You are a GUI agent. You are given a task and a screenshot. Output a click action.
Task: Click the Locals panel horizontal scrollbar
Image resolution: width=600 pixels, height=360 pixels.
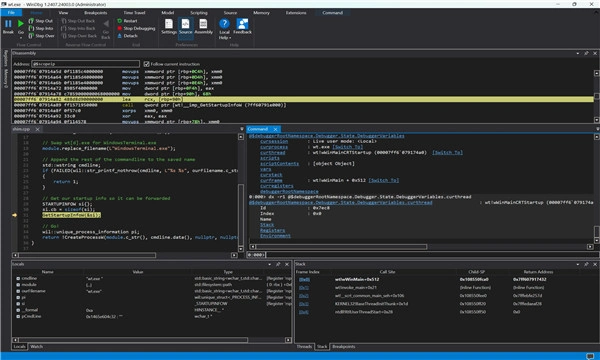[x=133, y=340]
